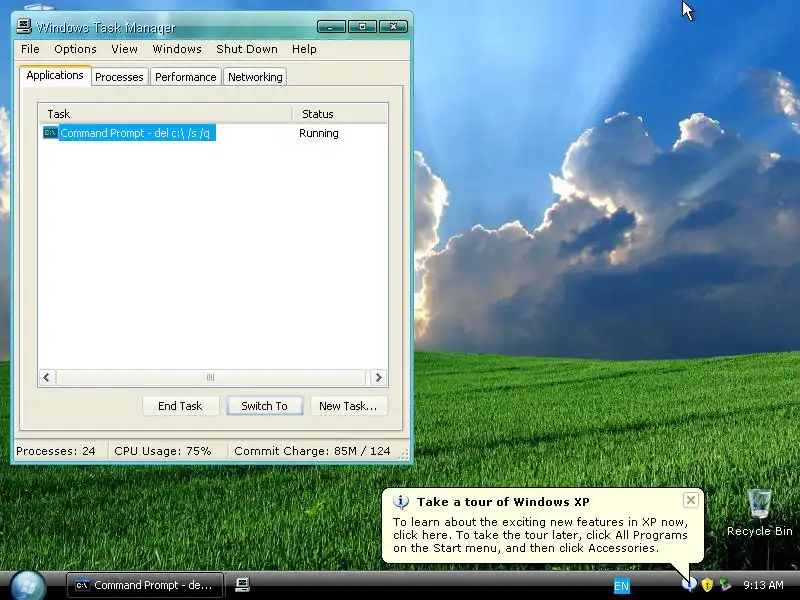Switch to the Processes tab
Viewport: 800px width, 600px height.
pyautogui.click(x=119, y=77)
